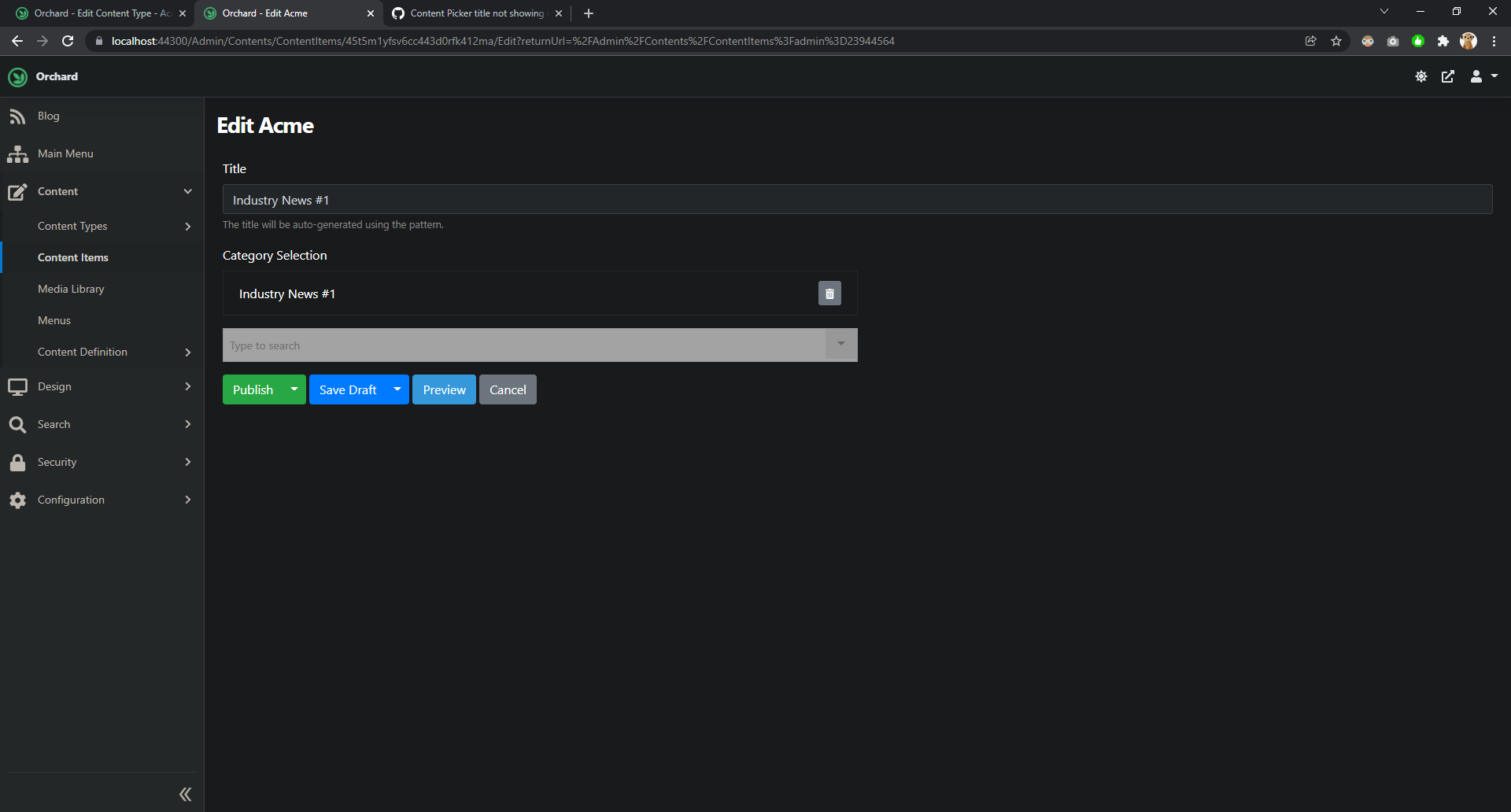The width and height of the screenshot is (1511, 812).
Task: Expand Content Types submenu chevron
Action: point(188,227)
